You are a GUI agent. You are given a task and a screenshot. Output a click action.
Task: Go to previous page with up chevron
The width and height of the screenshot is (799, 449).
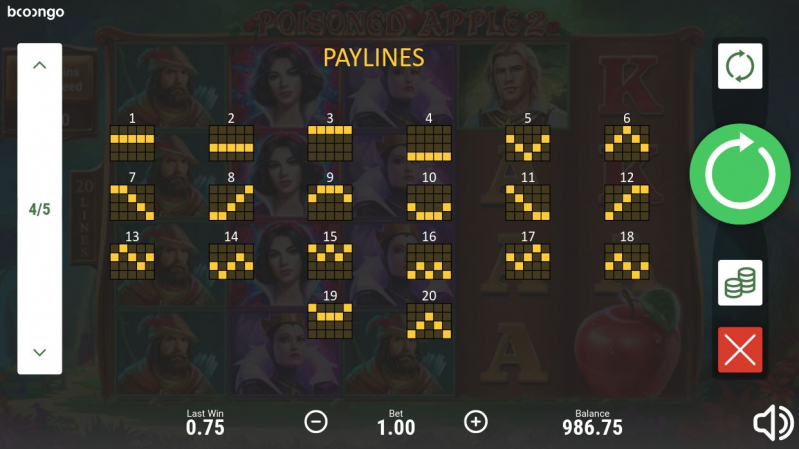point(40,65)
